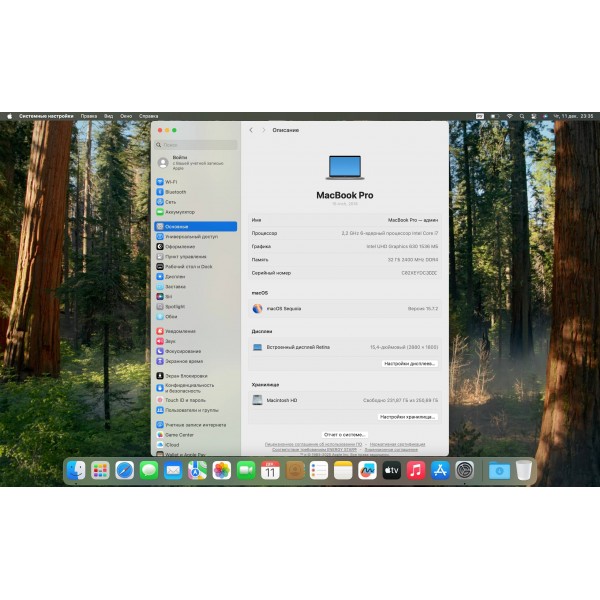Open the Вид (View) menu
This screenshot has width=600, height=600.
tap(108, 116)
